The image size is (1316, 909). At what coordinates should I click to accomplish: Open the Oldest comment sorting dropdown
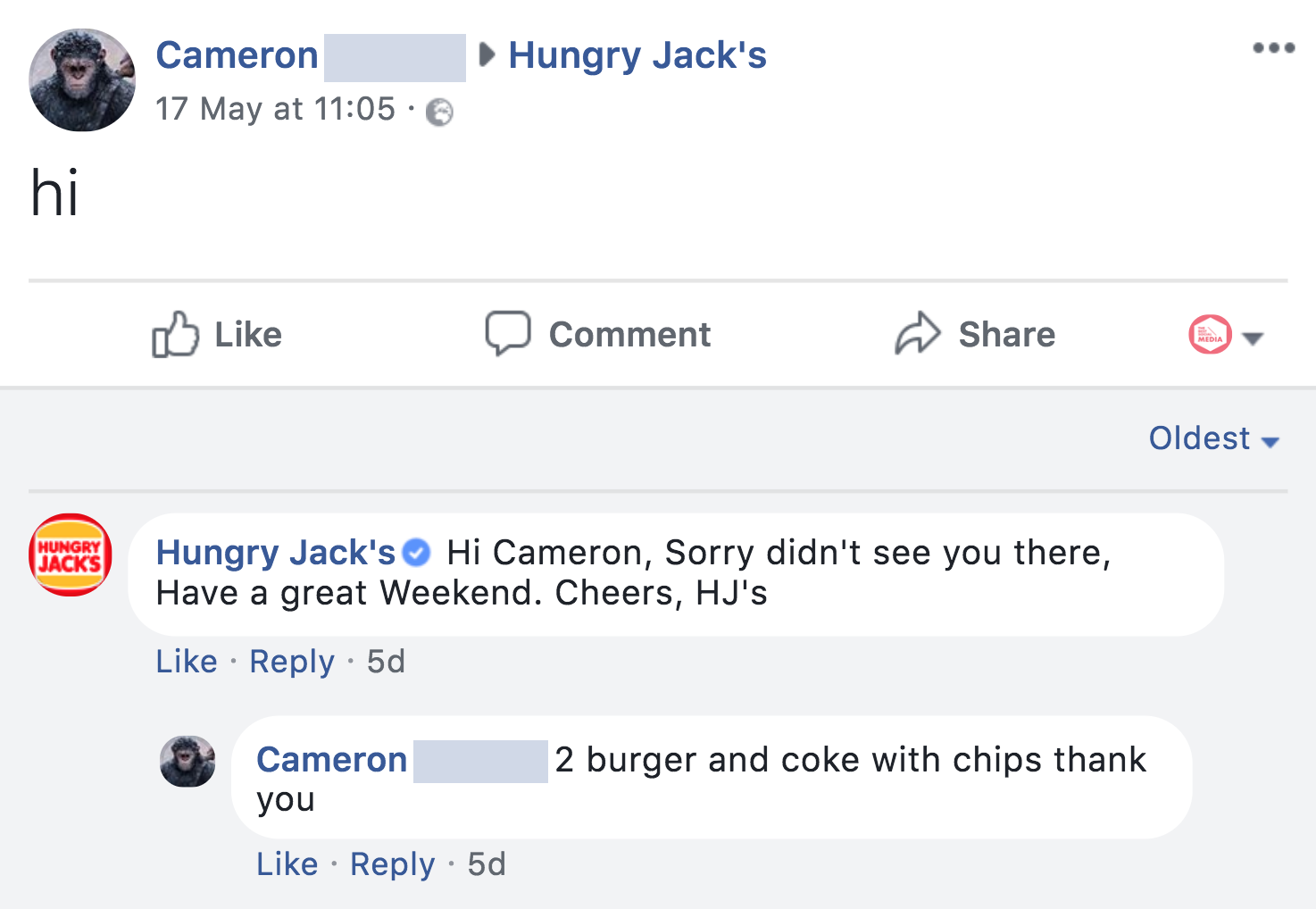[x=1213, y=438]
